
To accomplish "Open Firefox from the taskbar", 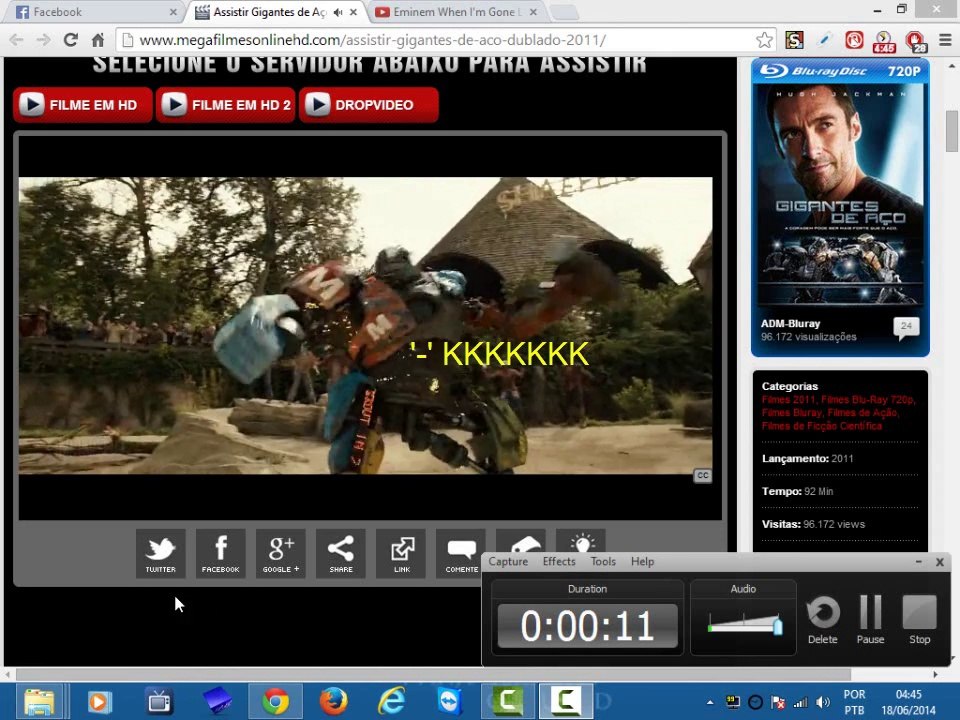I will (334, 702).
